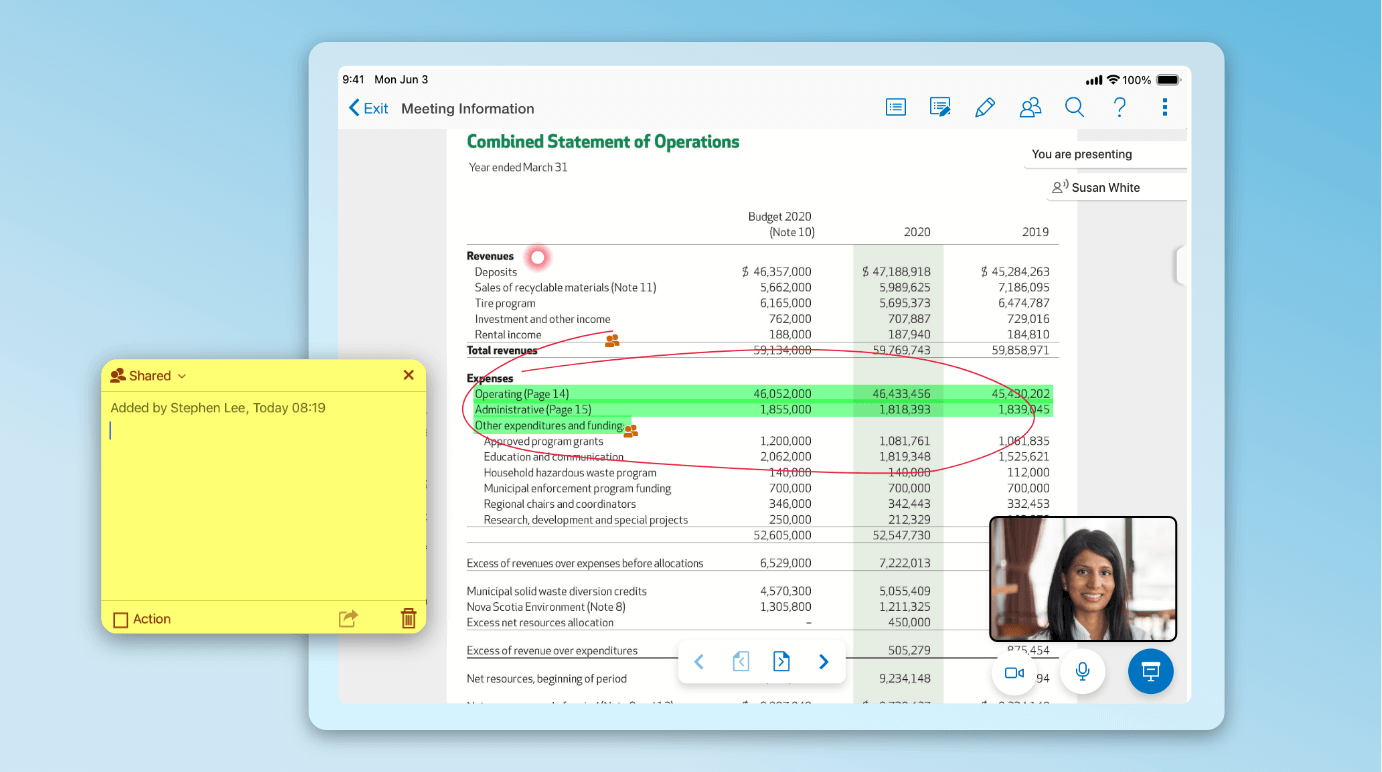Check the Action checkbox on sticky note
Screen dimensions: 1382x772
coord(121,620)
